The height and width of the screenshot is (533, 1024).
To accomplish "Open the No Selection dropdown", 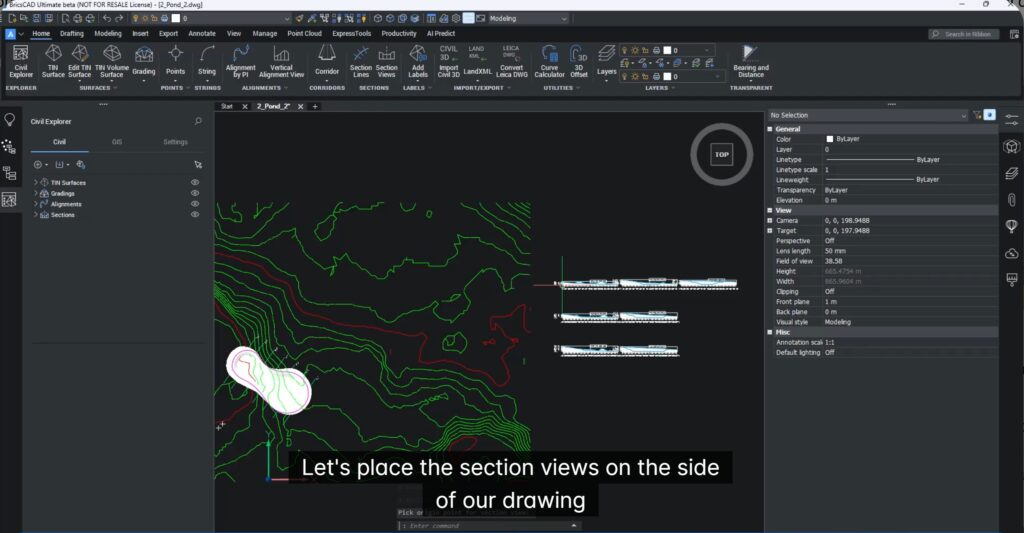I will pyautogui.click(x=866, y=116).
